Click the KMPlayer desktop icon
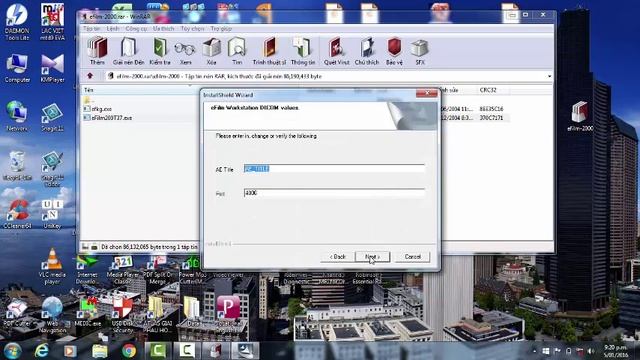This screenshot has height=360, width=640. pyautogui.click(x=52, y=68)
